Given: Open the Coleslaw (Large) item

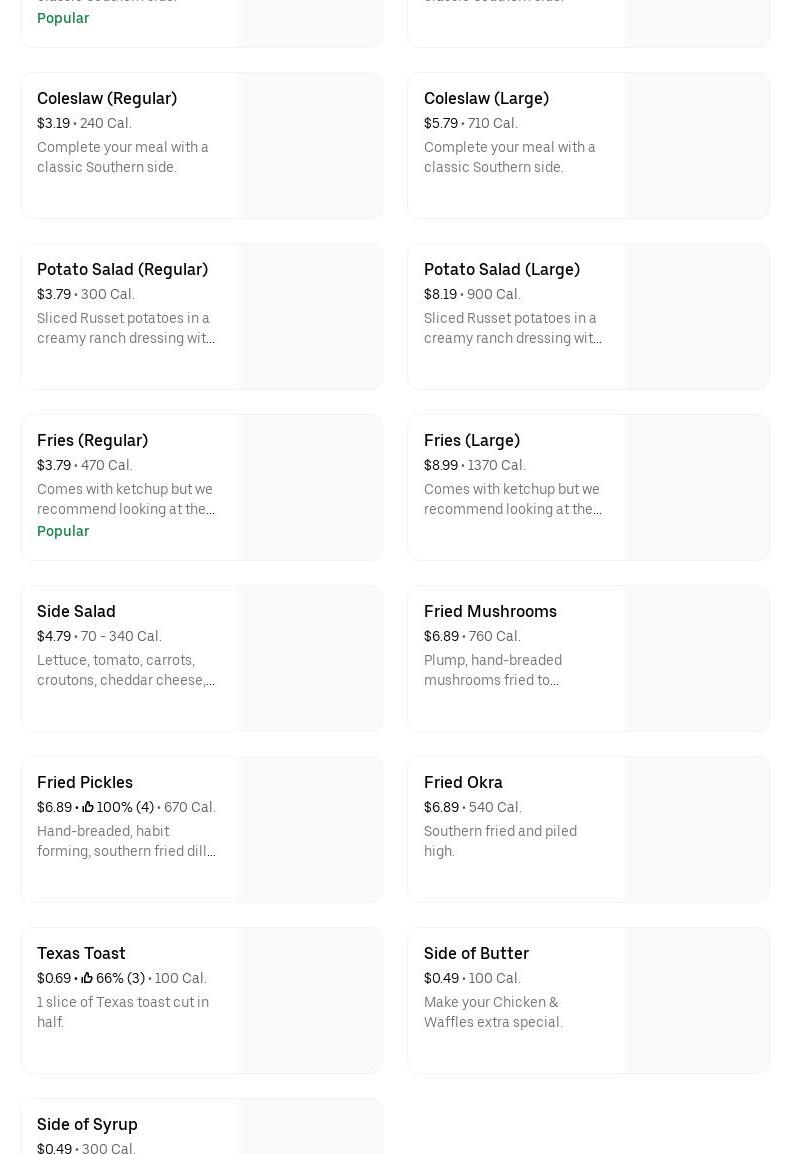Looking at the screenshot, I should point(486,98).
